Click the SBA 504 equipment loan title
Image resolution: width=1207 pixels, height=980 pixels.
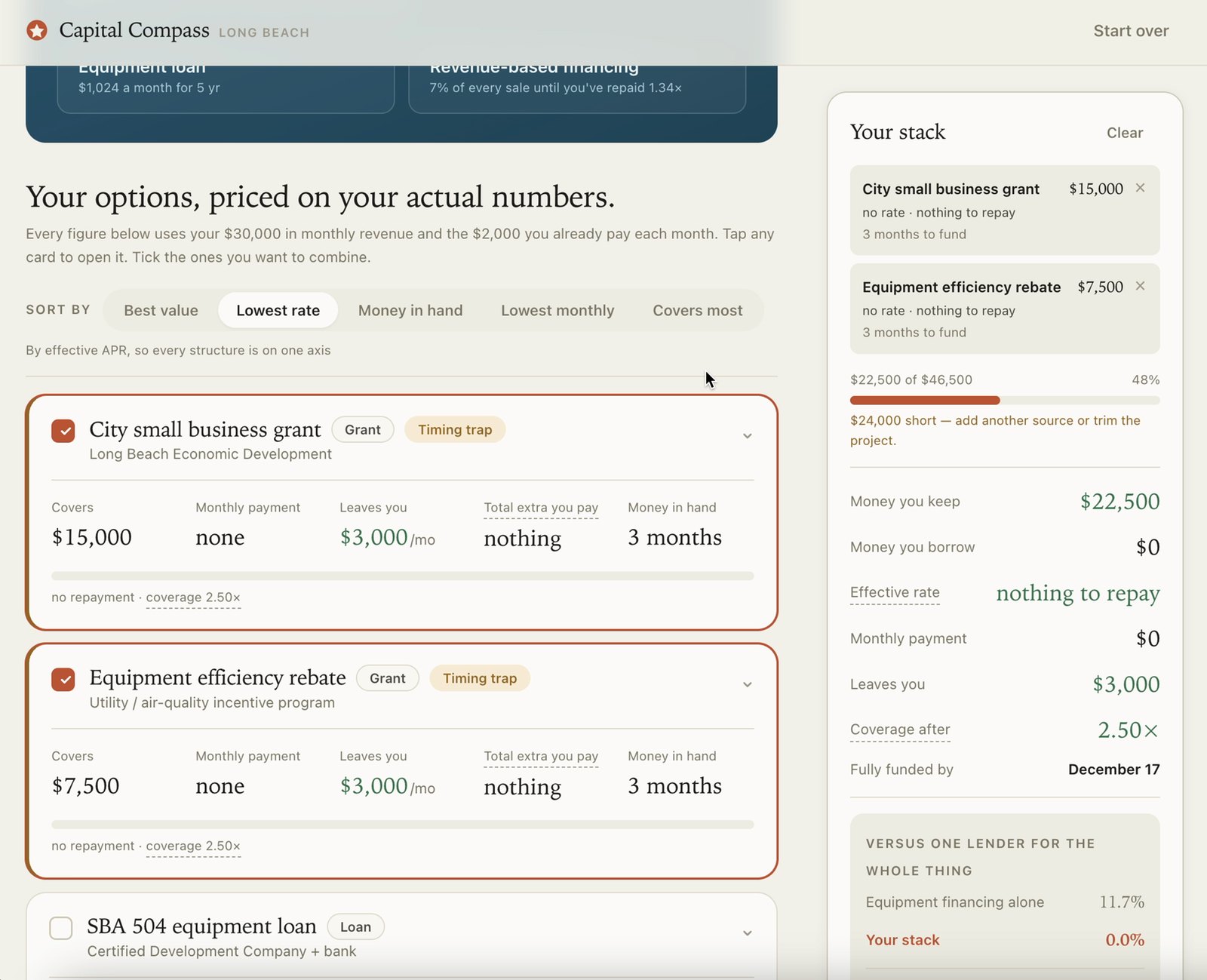(201, 926)
